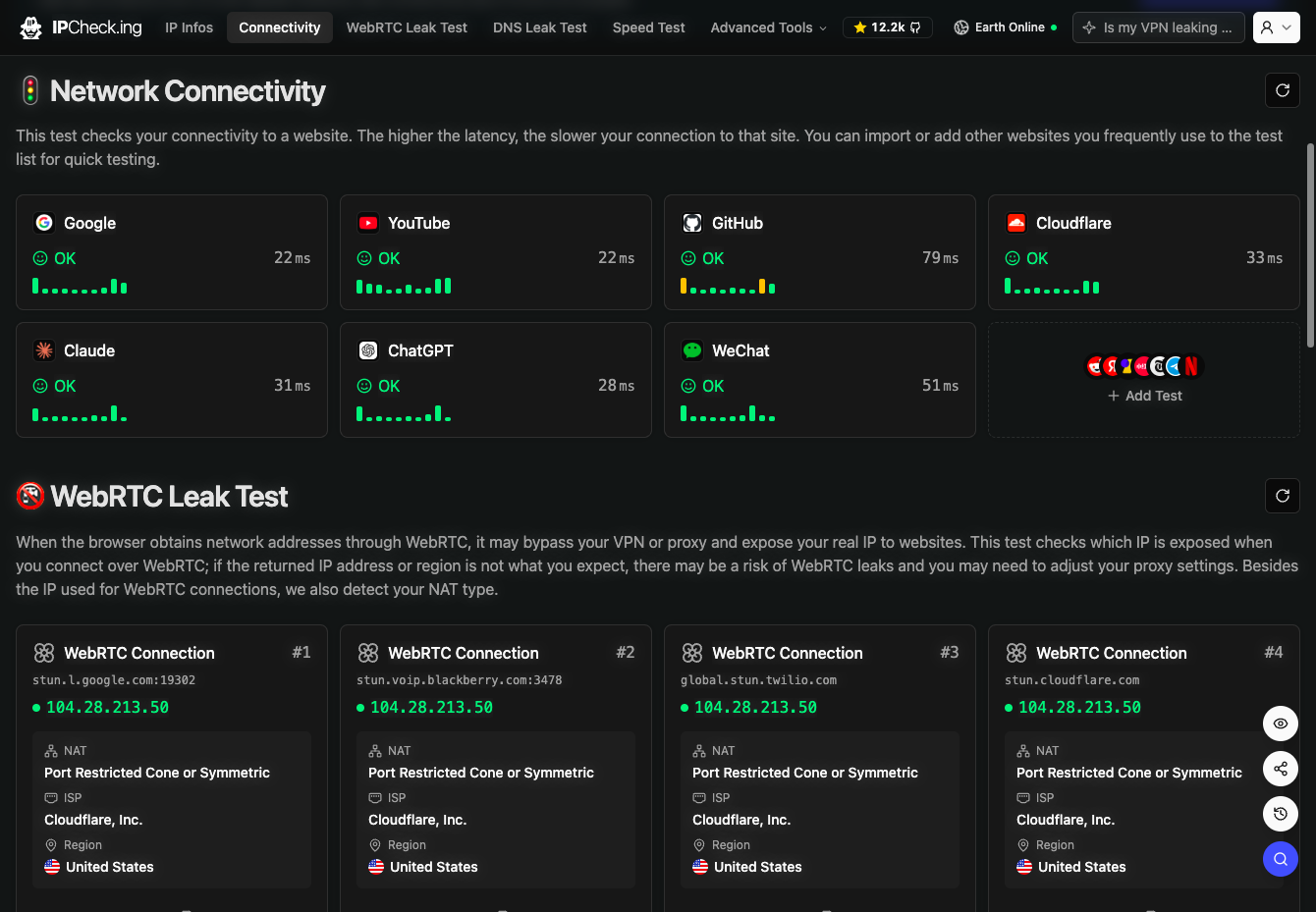
Task: Open the blue search floating button
Action: click(x=1281, y=859)
